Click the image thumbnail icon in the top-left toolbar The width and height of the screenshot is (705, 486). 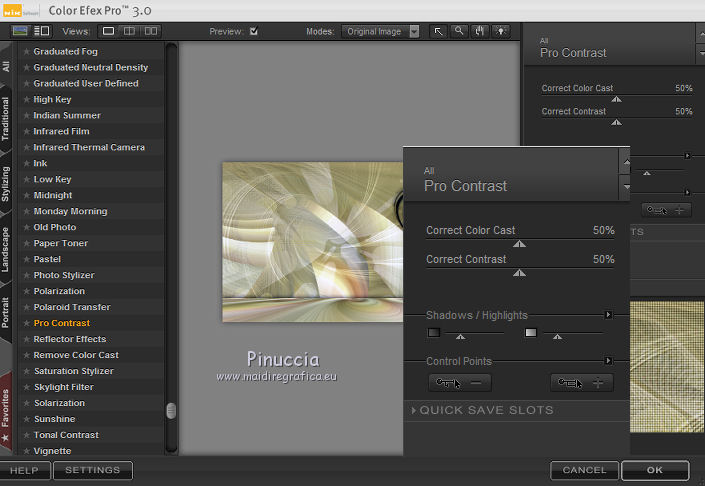20,31
